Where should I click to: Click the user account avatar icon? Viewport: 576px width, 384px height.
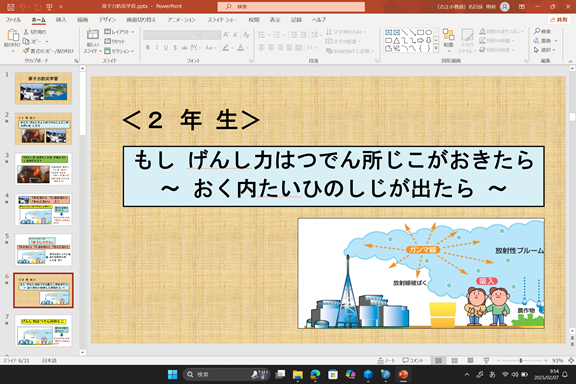(x=505, y=7)
